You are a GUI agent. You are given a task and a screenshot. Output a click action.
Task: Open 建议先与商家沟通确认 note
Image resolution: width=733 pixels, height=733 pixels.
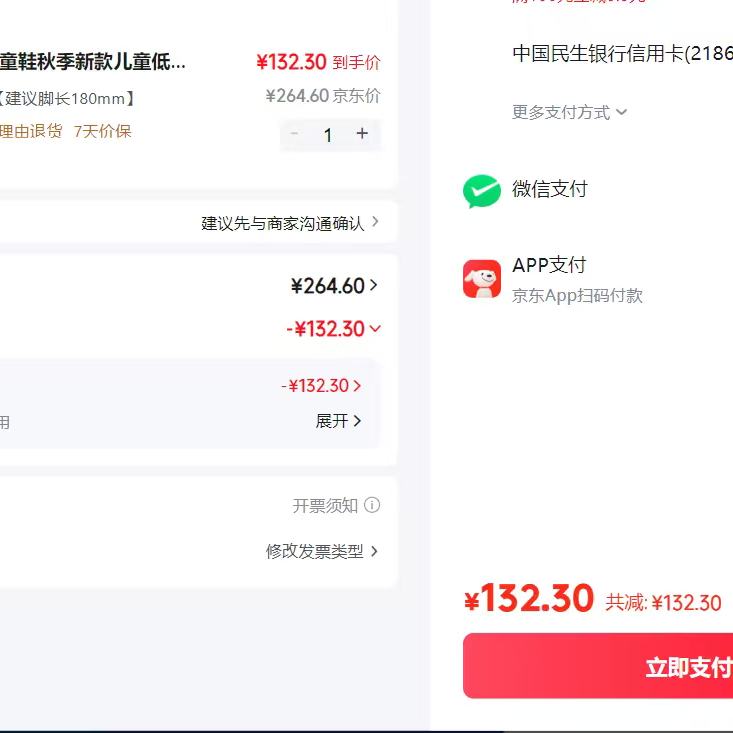tap(290, 223)
